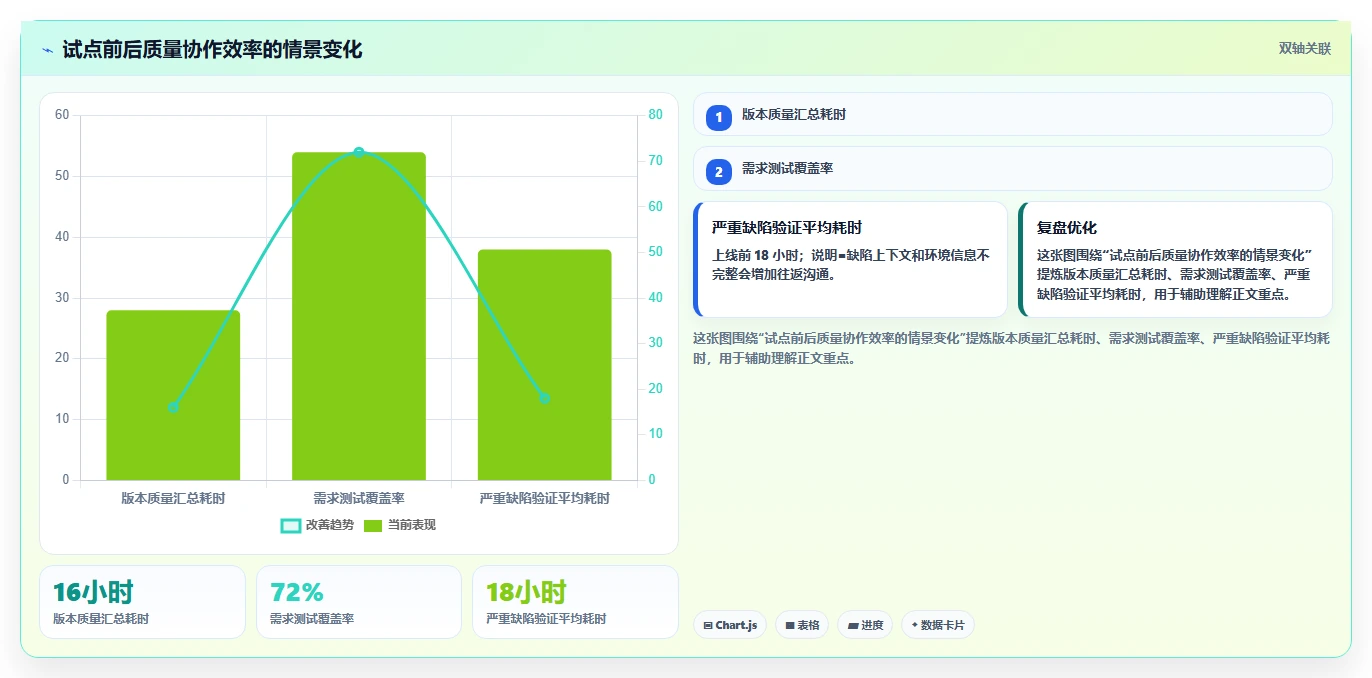Click the Chart.js tag

(730, 625)
